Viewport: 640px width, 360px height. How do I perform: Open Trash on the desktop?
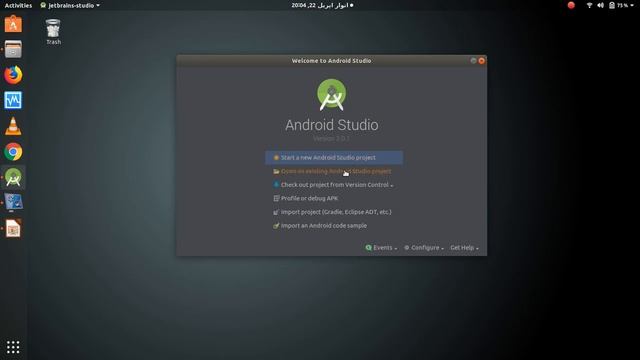pos(53,32)
